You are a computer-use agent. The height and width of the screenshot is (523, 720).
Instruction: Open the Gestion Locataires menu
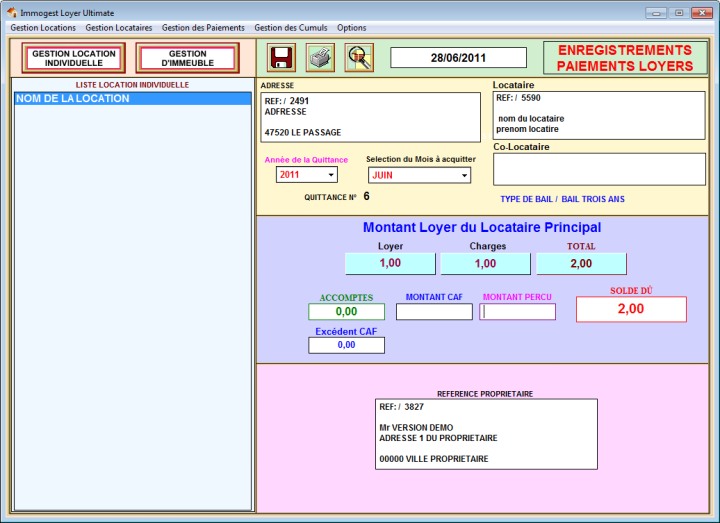coord(119,28)
